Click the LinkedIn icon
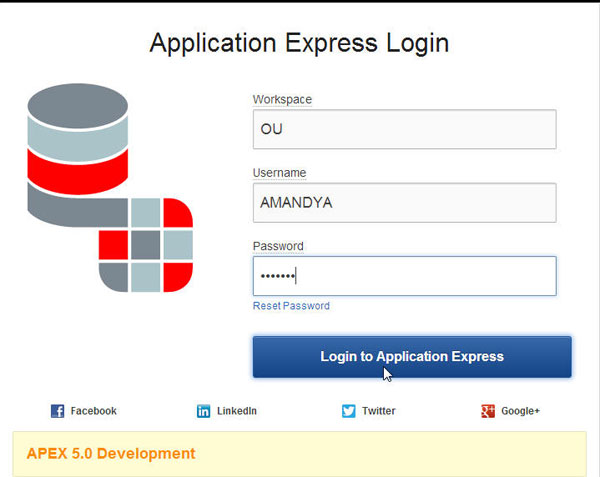 tap(203, 411)
